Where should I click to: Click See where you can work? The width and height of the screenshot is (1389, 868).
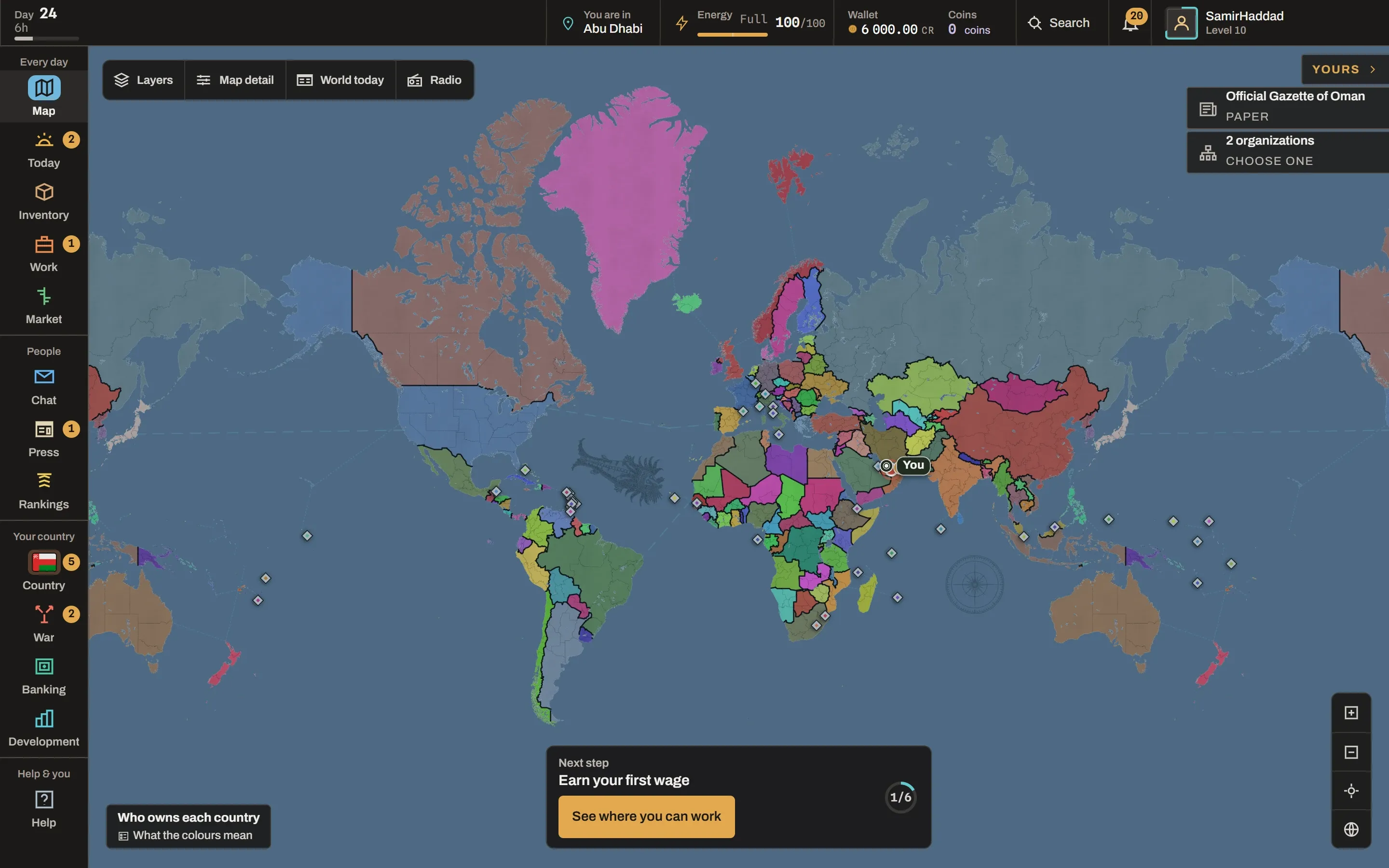pos(646,816)
